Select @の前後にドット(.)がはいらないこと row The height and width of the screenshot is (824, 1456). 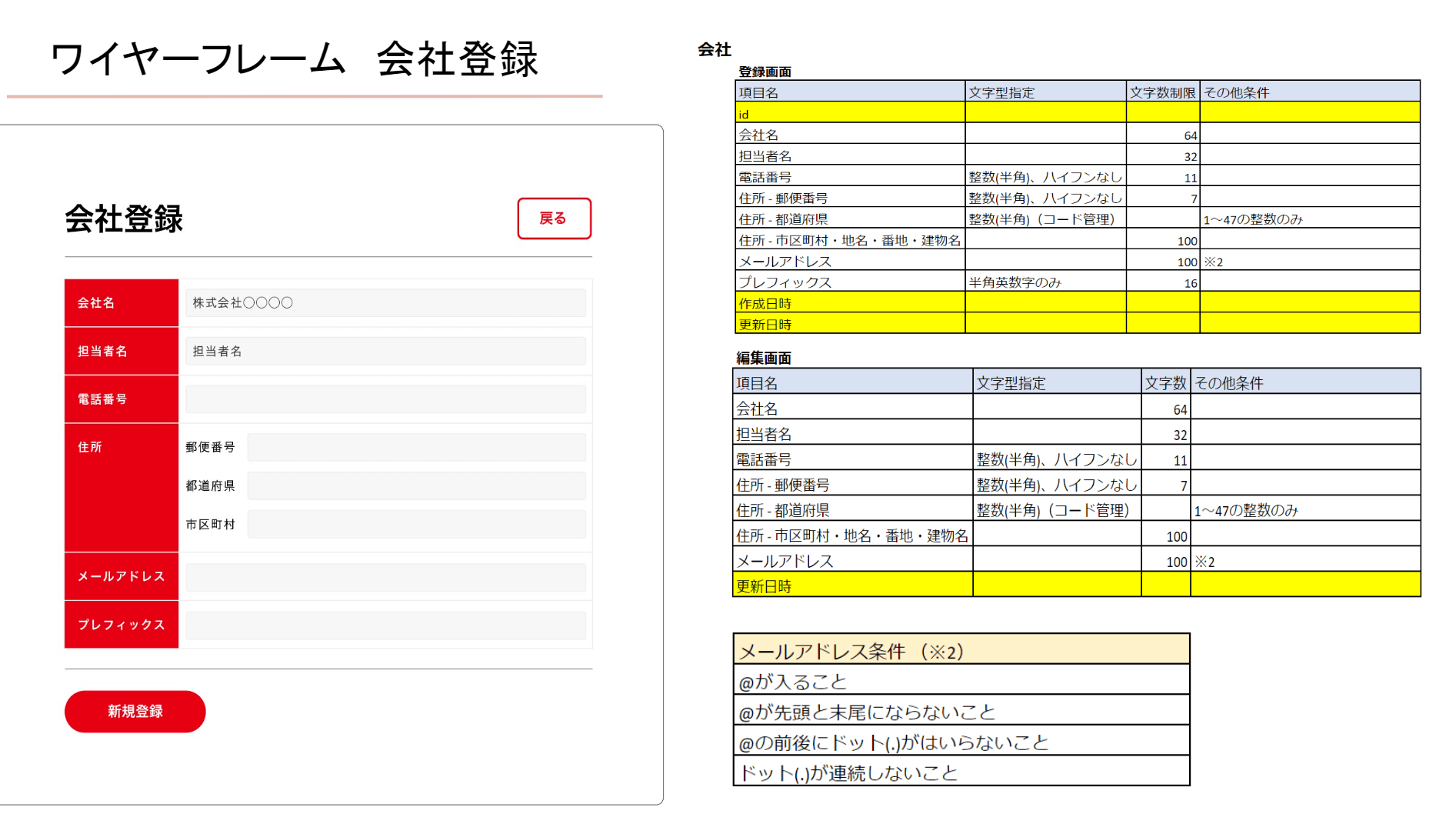click(961, 741)
